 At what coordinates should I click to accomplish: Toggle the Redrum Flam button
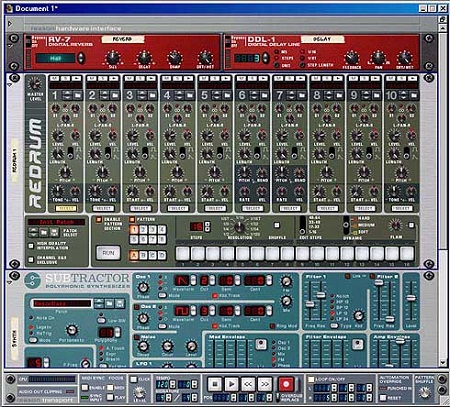coord(412,225)
